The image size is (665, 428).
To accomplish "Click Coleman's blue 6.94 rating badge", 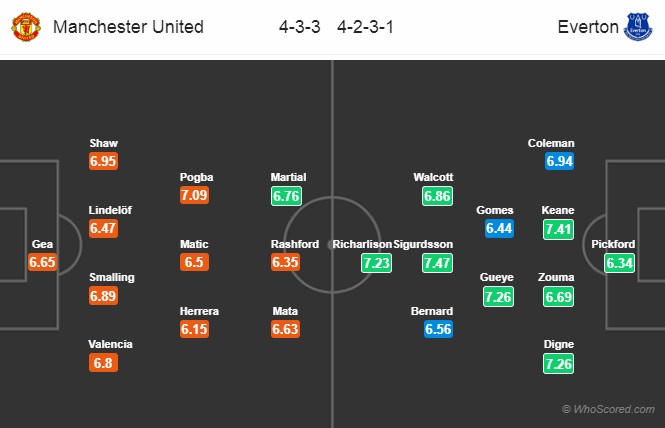I will click(559, 161).
